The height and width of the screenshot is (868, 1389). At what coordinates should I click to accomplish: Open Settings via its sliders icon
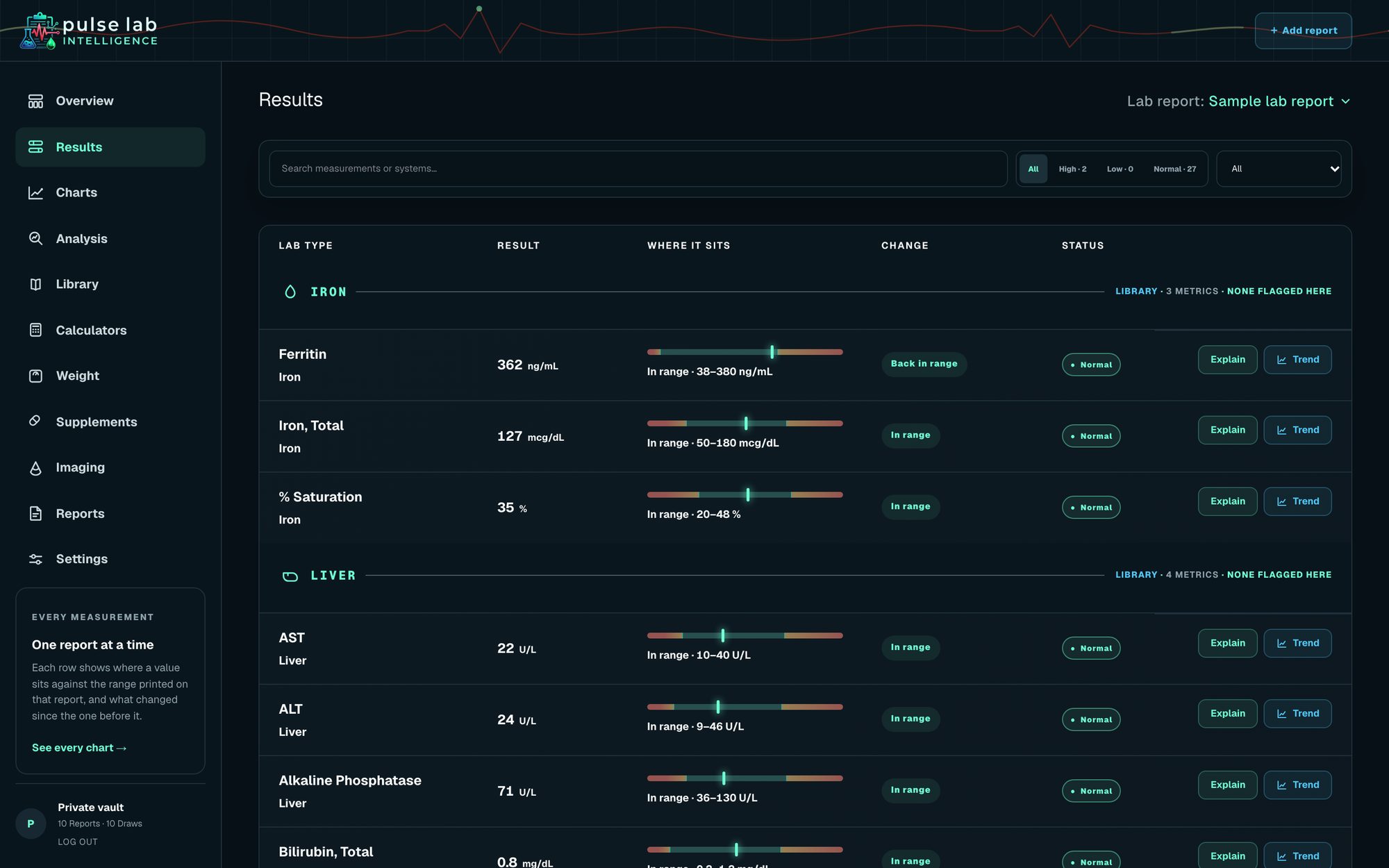pos(35,560)
